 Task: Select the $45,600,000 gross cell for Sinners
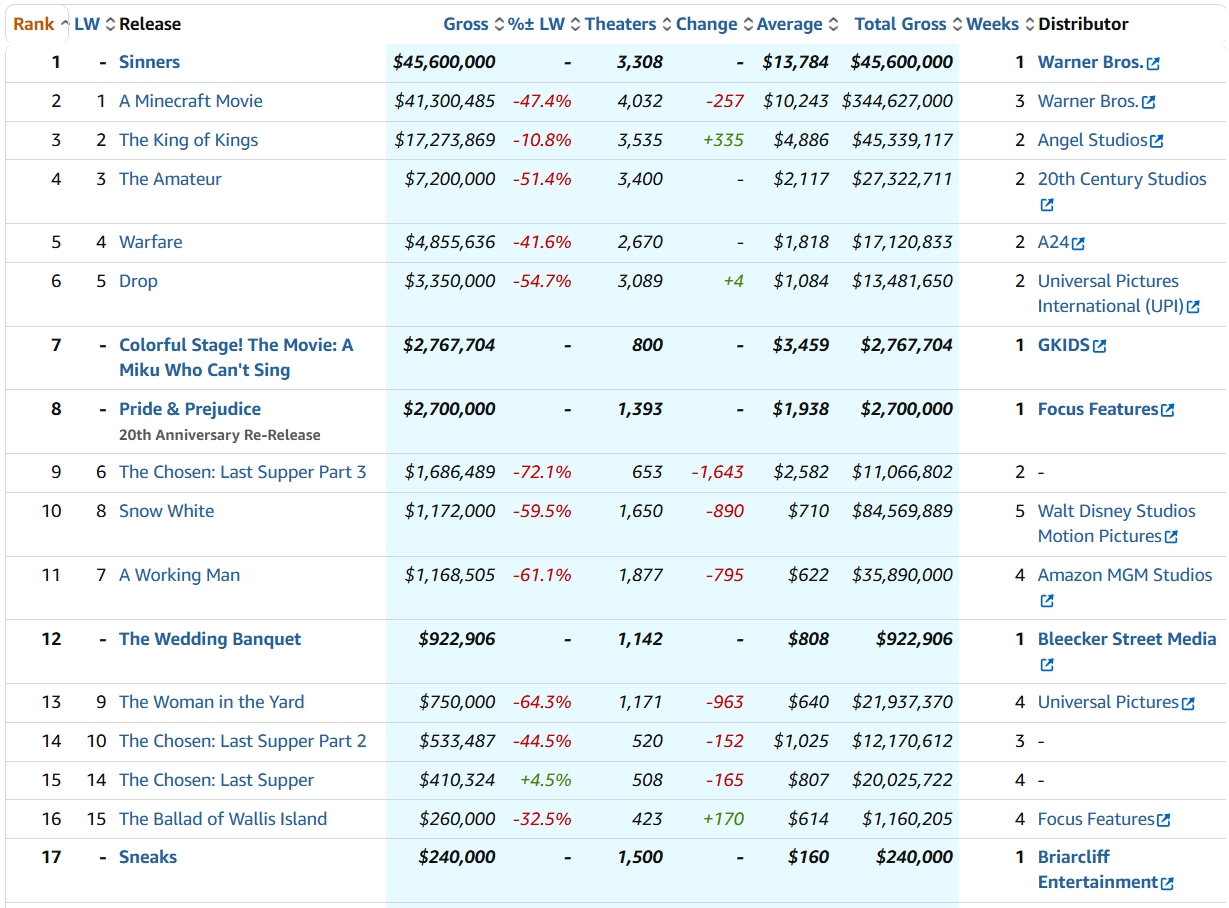444,62
